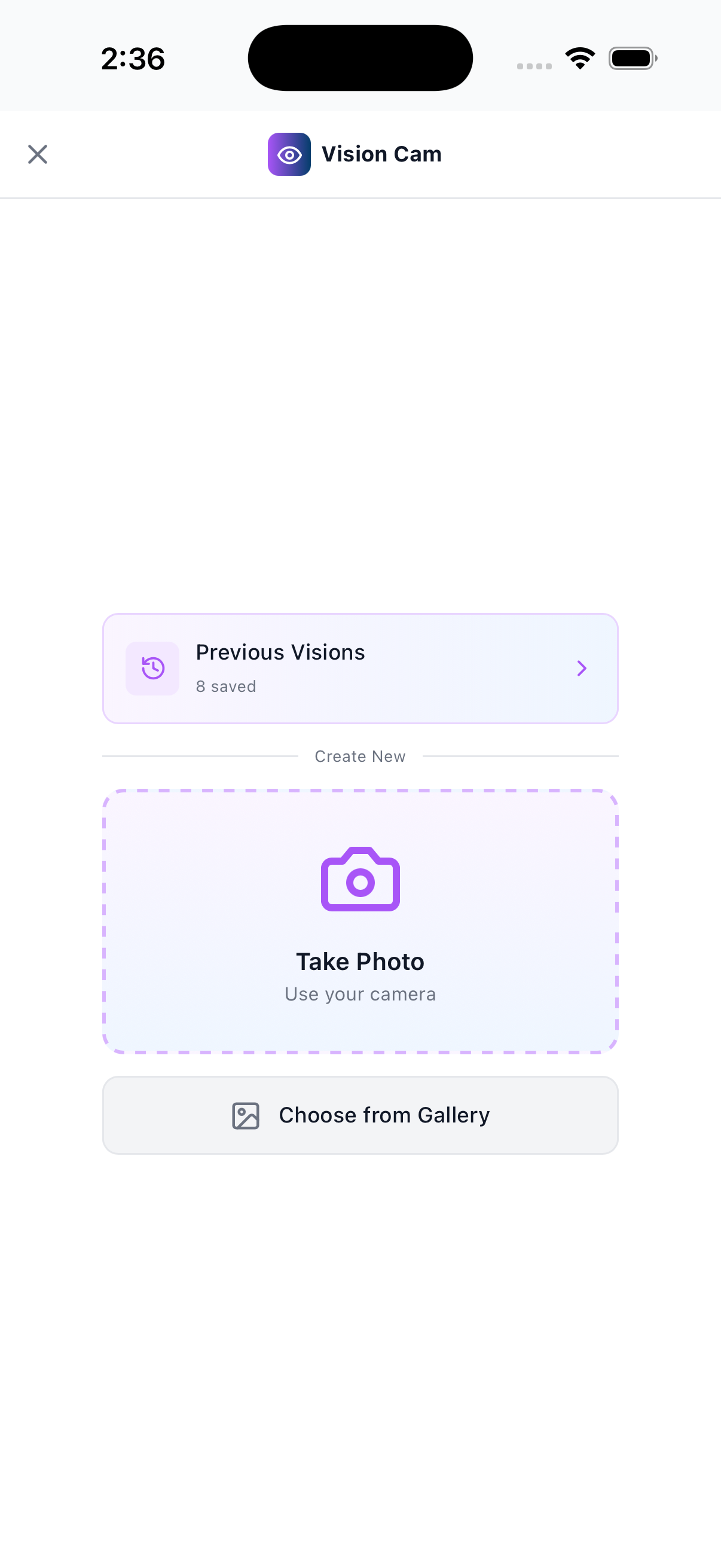Click the gallery image icon
Image resolution: width=721 pixels, height=1568 pixels.
tap(246, 1115)
